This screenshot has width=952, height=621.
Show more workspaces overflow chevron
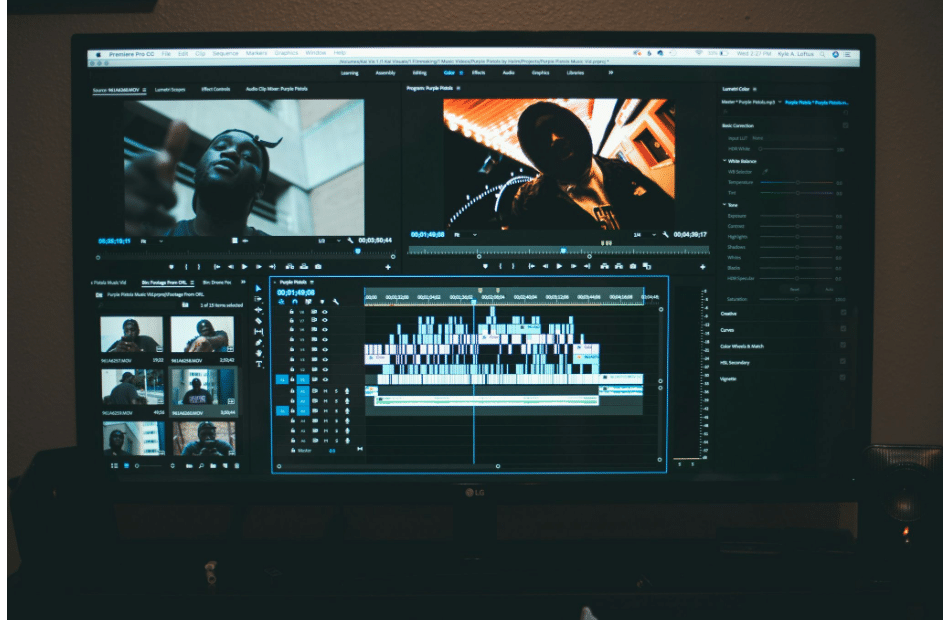point(611,72)
